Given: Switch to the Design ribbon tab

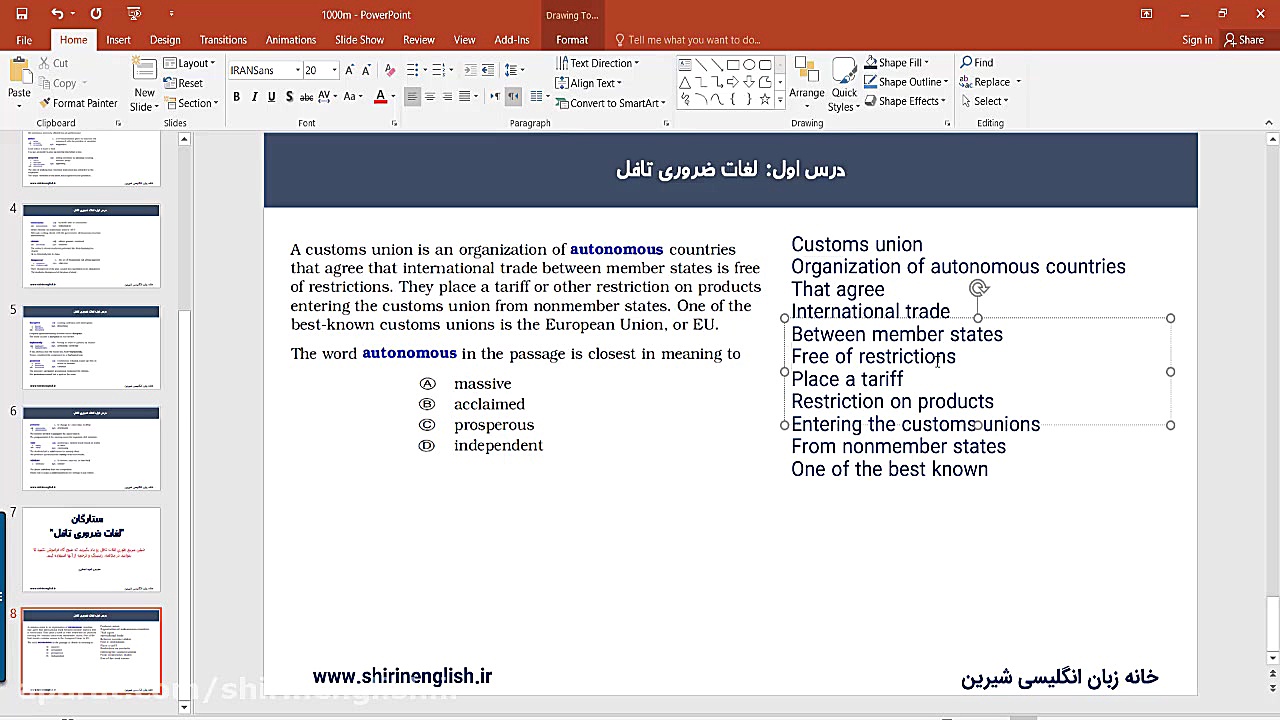Looking at the screenshot, I should point(165,40).
